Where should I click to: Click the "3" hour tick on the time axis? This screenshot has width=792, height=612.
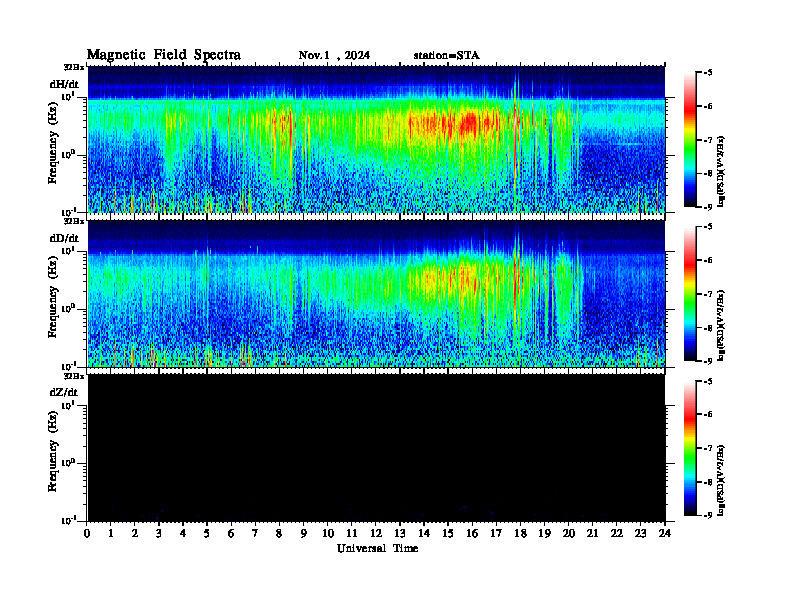tap(159, 533)
